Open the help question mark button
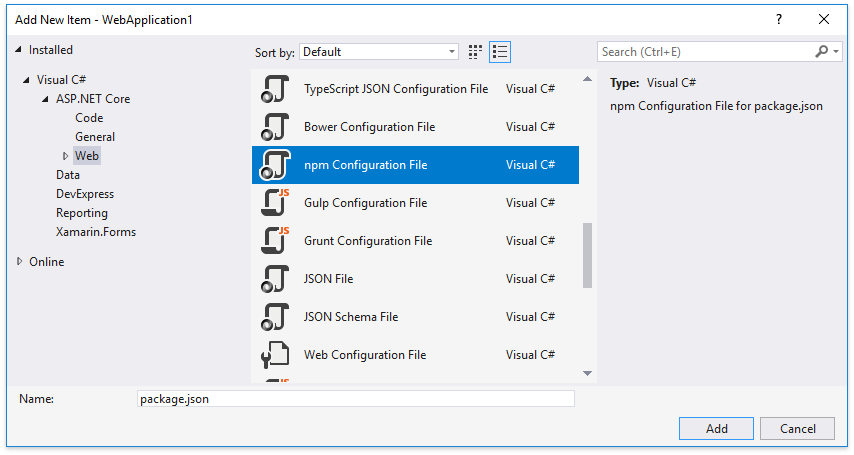This screenshot has width=854, height=455. click(779, 20)
